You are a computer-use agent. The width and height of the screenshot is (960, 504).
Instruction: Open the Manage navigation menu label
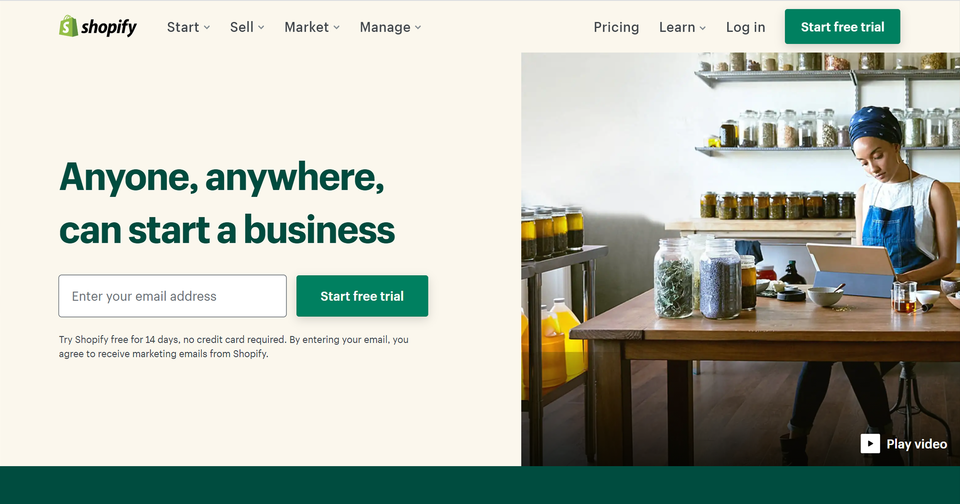(x=385, y=27)
